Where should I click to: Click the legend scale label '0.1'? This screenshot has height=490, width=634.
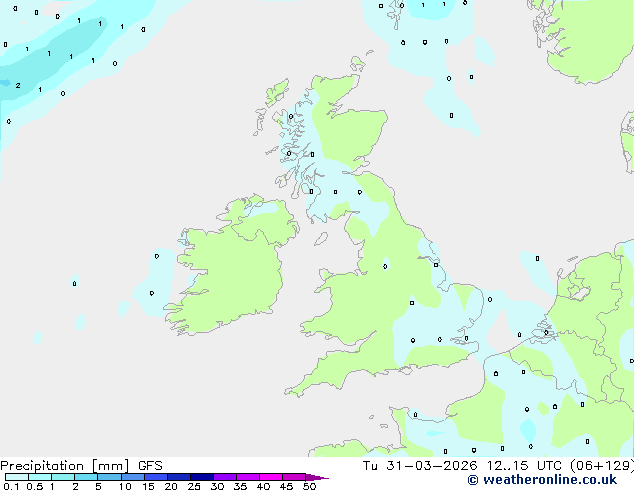click(x=11, y=486)
